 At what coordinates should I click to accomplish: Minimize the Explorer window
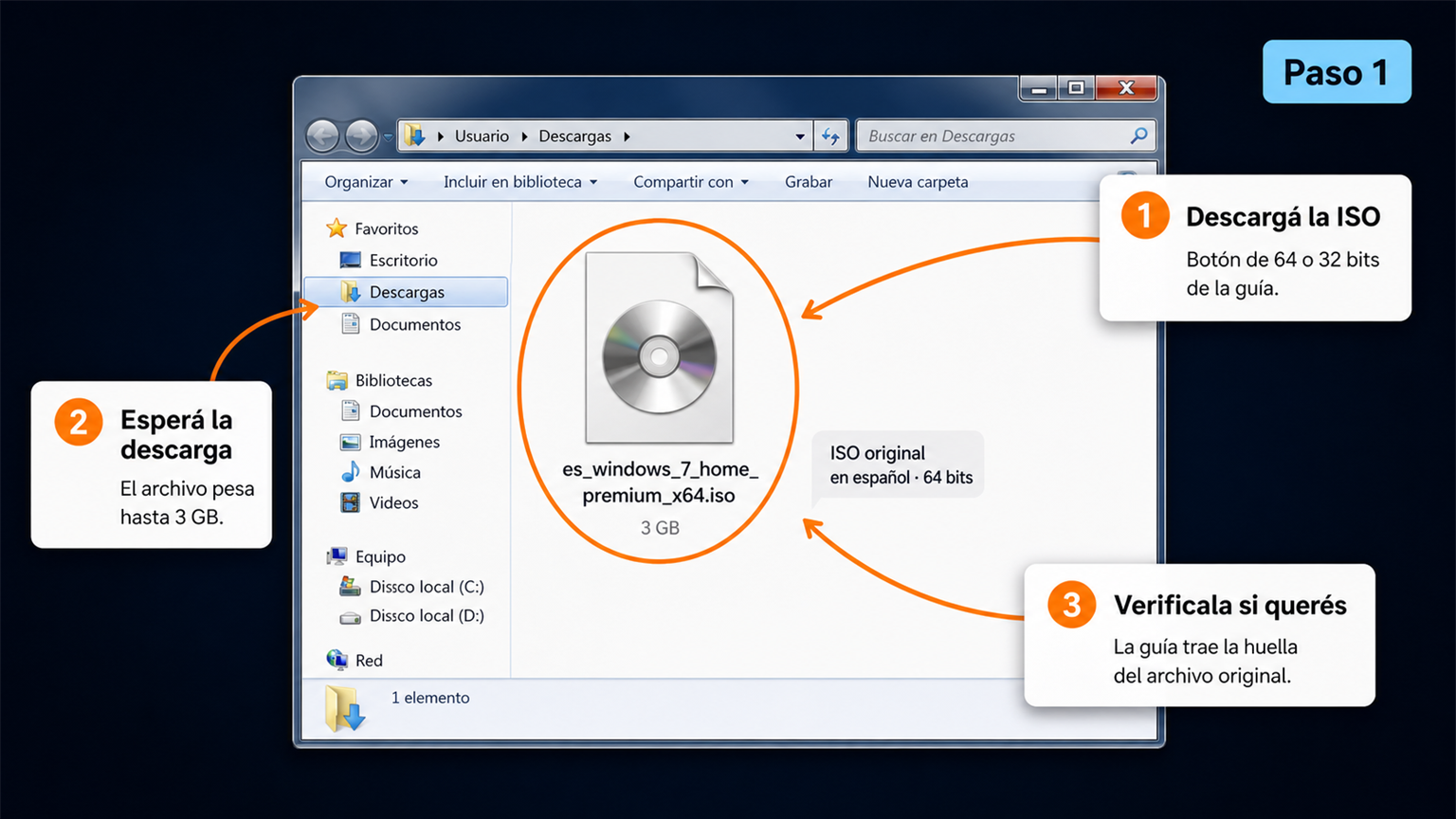(1039, 88)
